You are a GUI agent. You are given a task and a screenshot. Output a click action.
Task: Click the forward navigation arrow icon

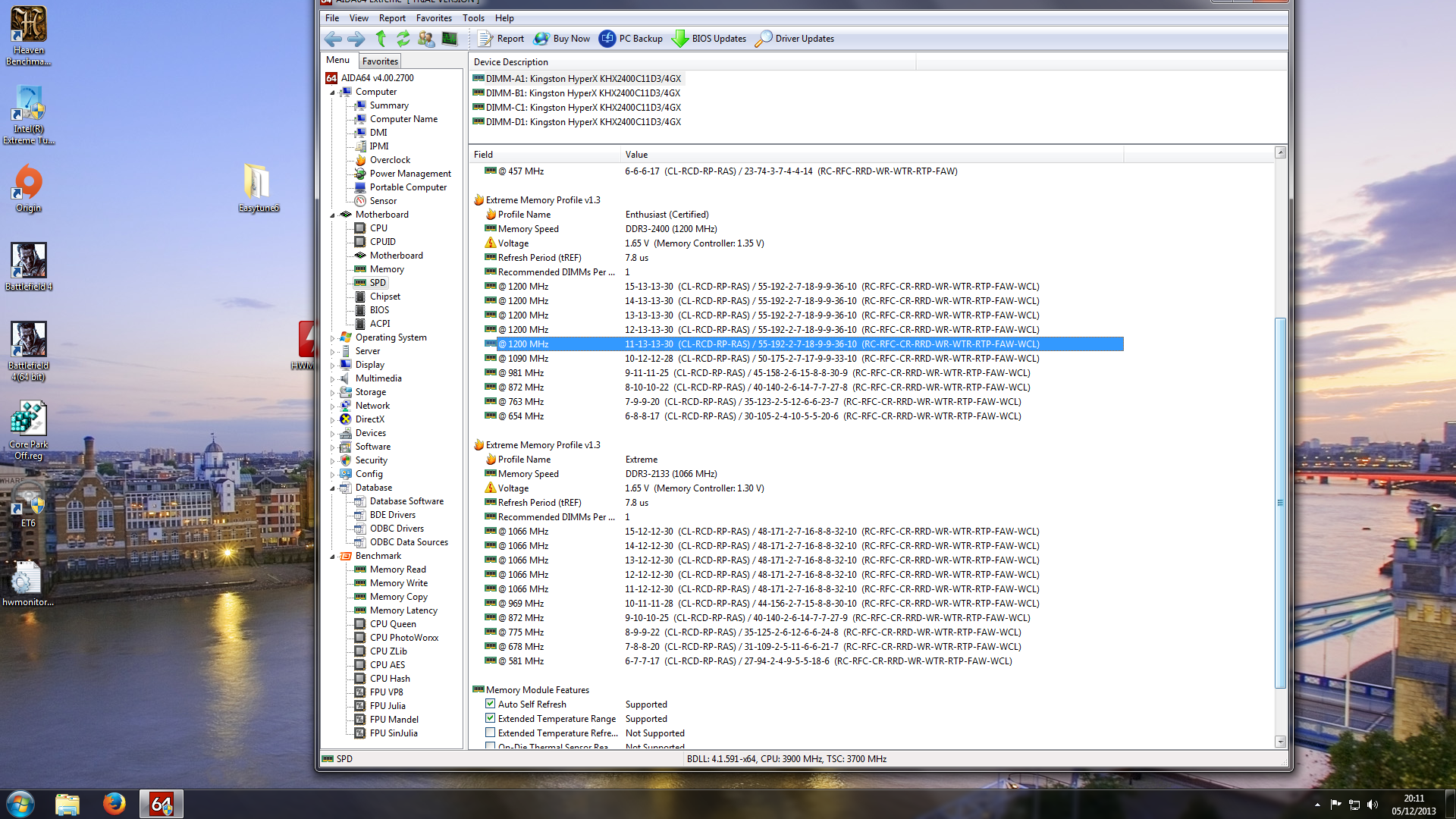[356, 38]
